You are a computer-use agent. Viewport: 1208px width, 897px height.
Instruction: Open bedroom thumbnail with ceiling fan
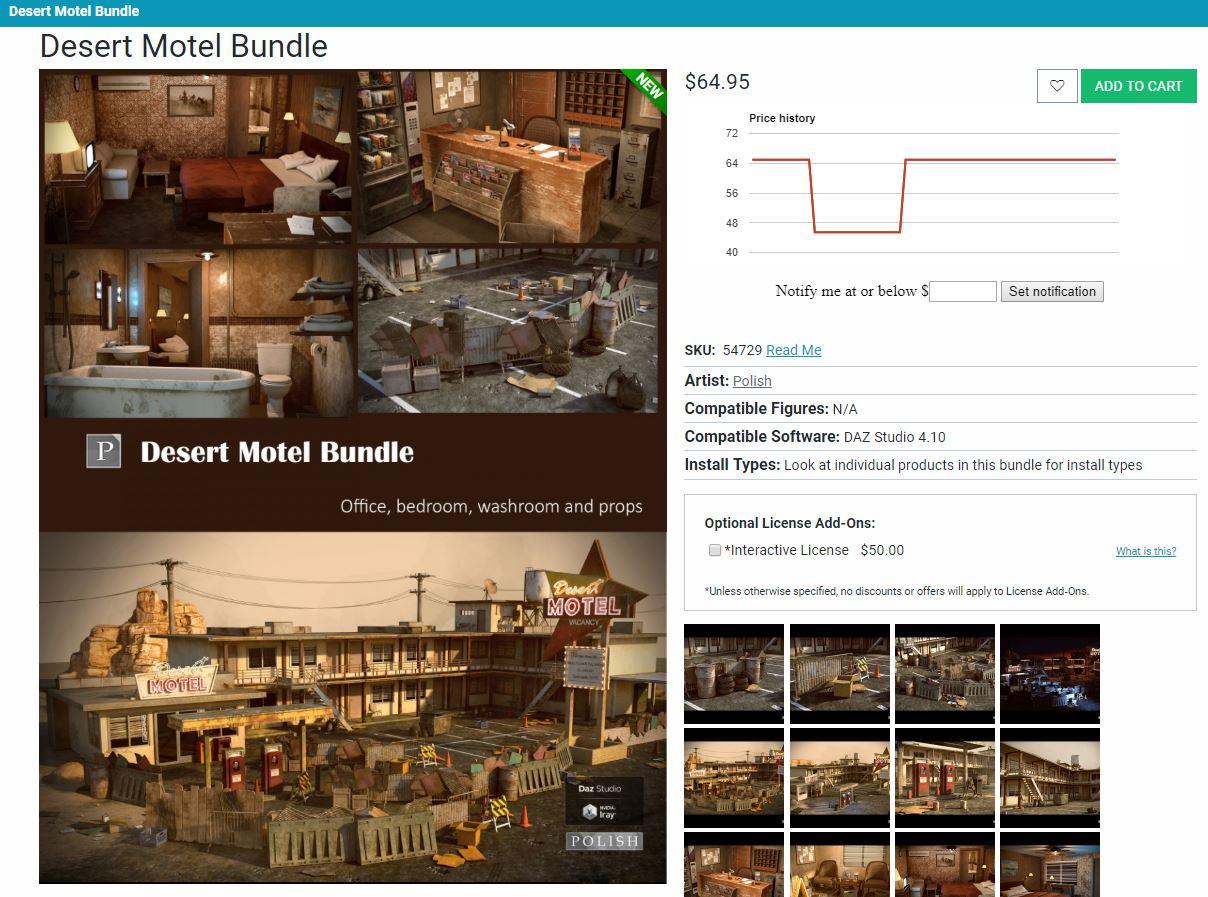(x=1050, y=864)
